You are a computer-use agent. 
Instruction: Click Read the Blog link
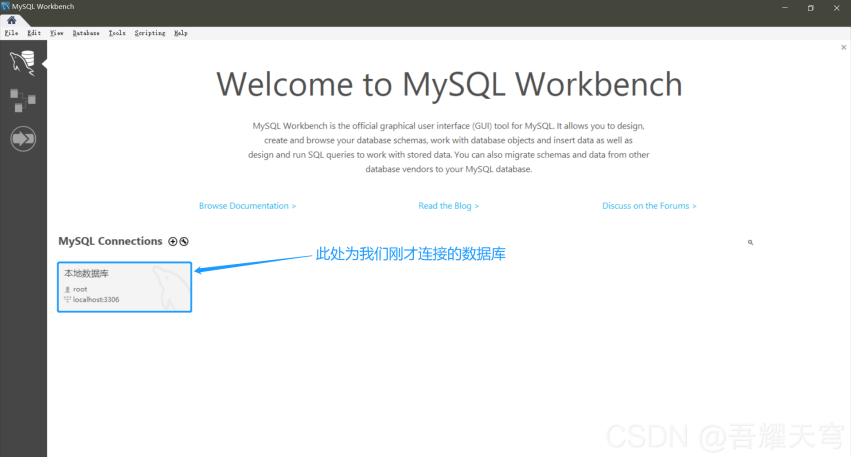coord(448,206)
